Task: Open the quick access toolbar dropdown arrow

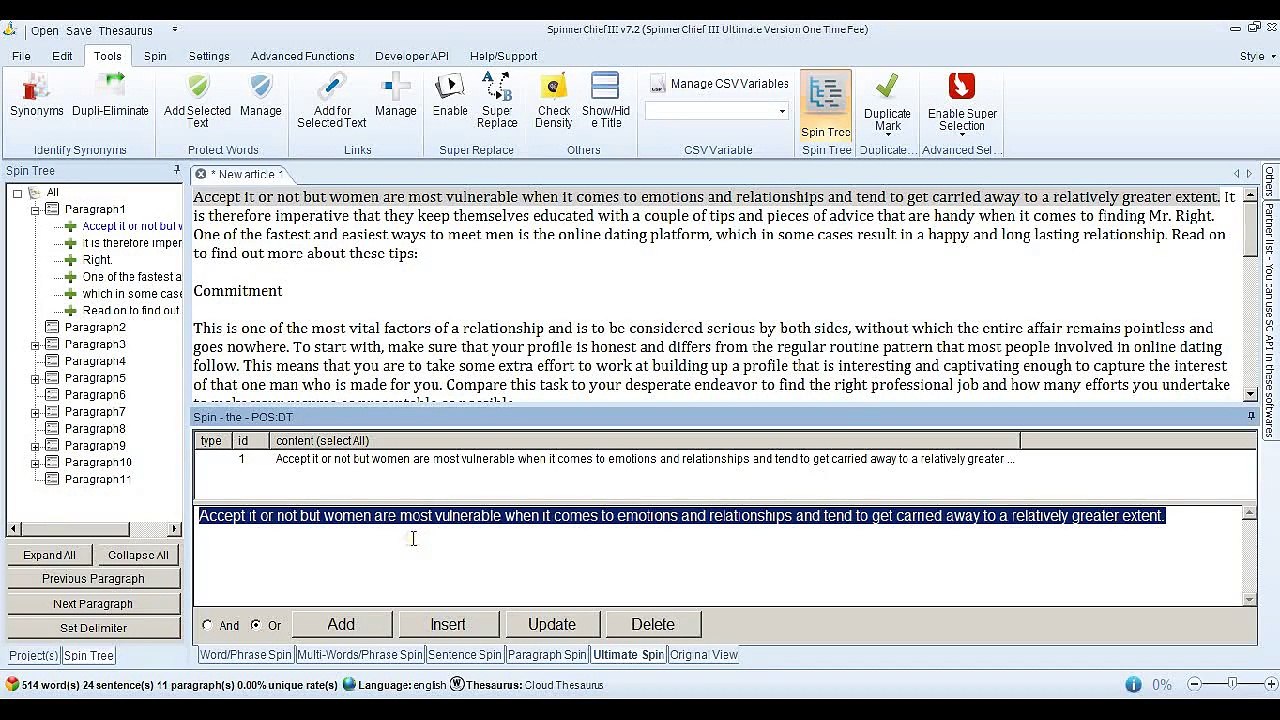Action: coord(175,30)
